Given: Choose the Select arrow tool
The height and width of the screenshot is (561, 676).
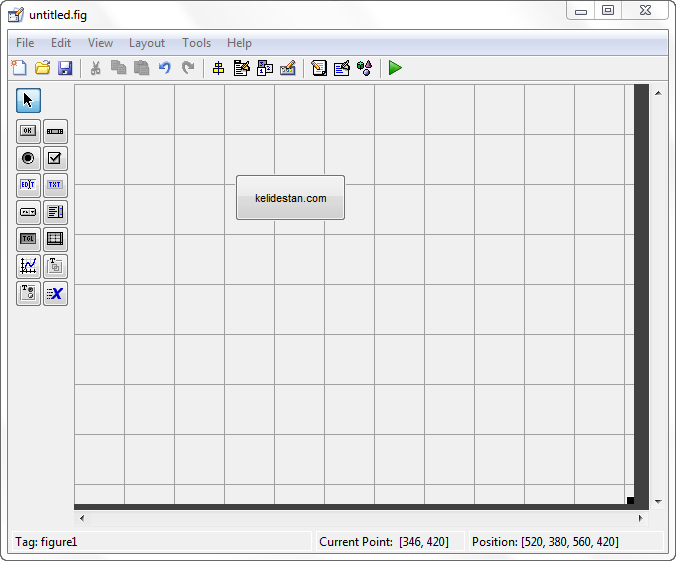Looking at the screenshot, I should (x=28, y=100).
